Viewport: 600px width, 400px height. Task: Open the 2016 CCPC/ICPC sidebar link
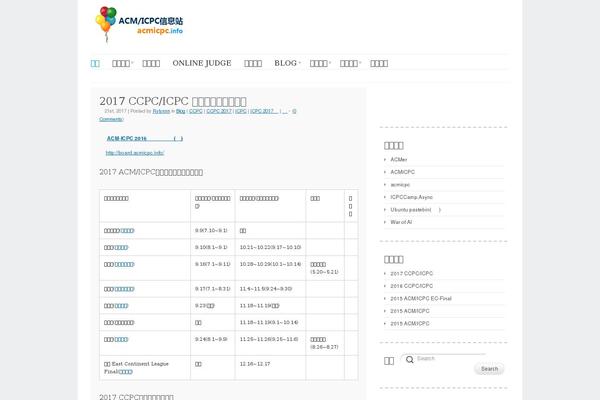click(x=412, y=286)
